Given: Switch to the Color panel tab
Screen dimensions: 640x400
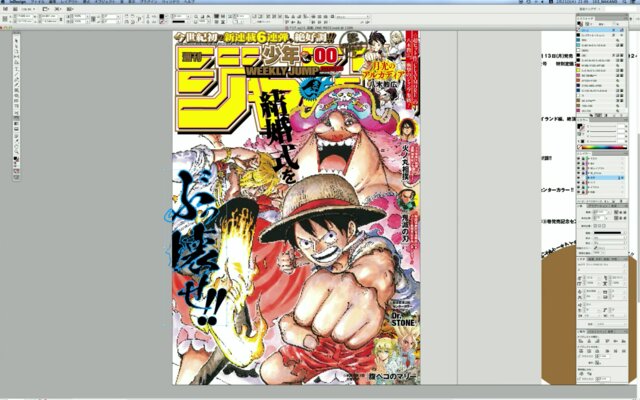Looking at the screenshot, I should pyautogui.click(x=584, y=120).
